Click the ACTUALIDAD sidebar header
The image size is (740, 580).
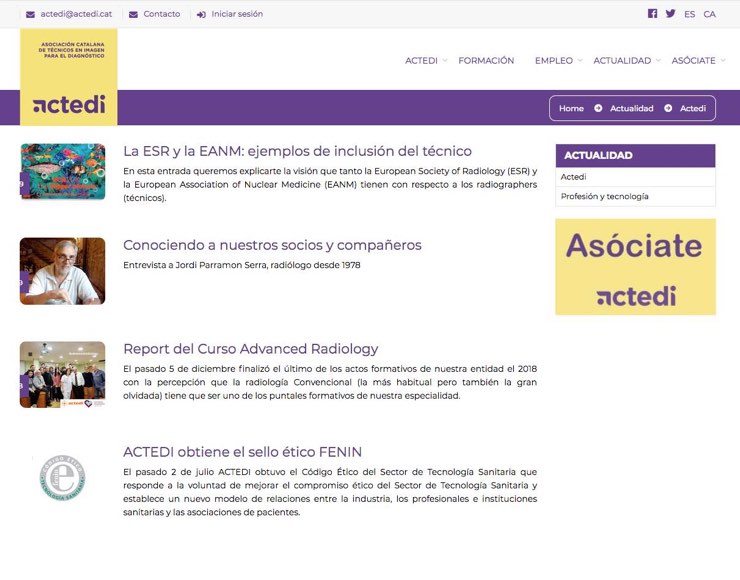(635, 155)
